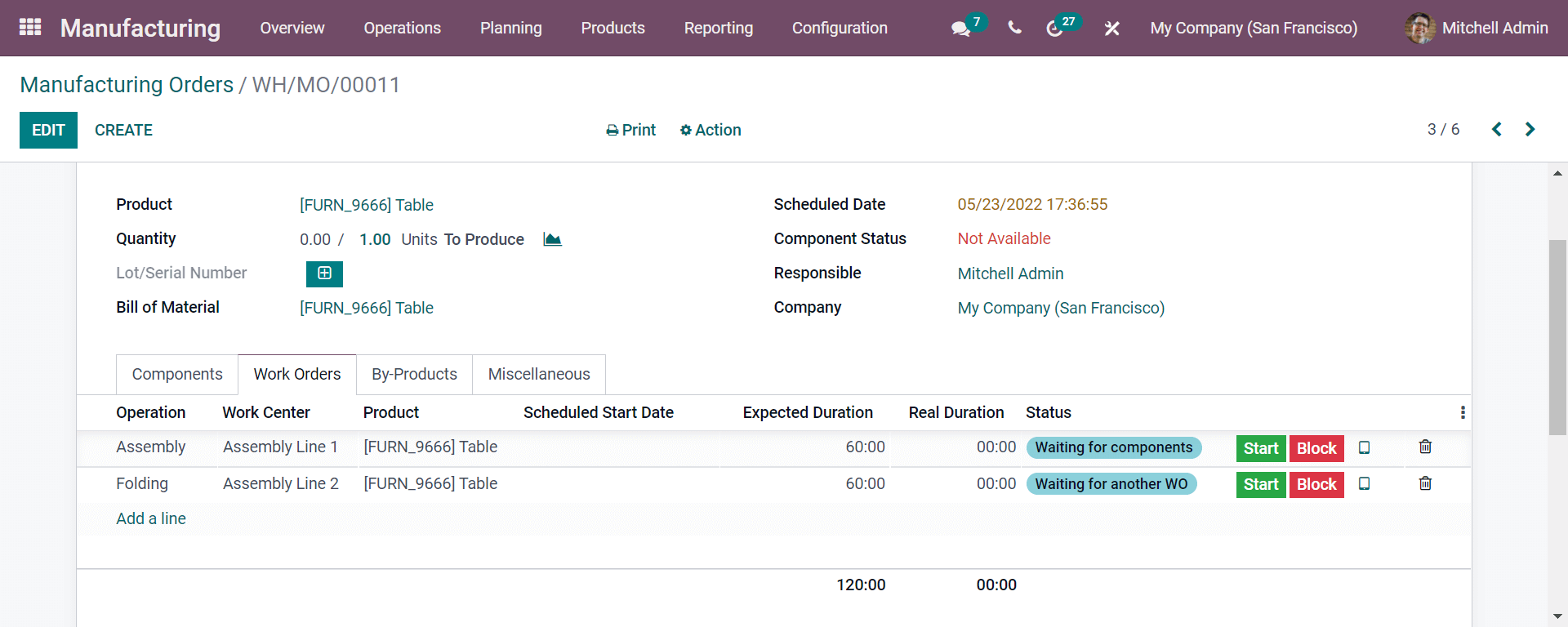Image resolution: width=1568 pixels, height=627 pixels.
Task: Click scrollbar down arrow
Action: (1557, 616)
